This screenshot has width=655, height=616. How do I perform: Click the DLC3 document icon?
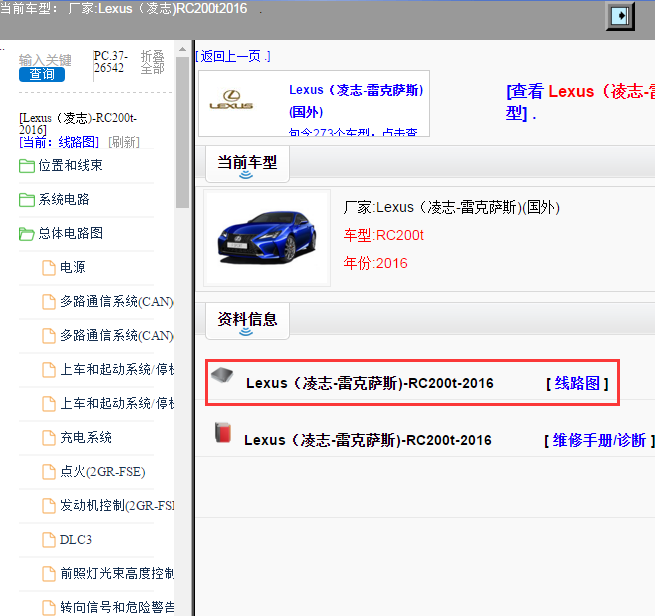[49, 540]
